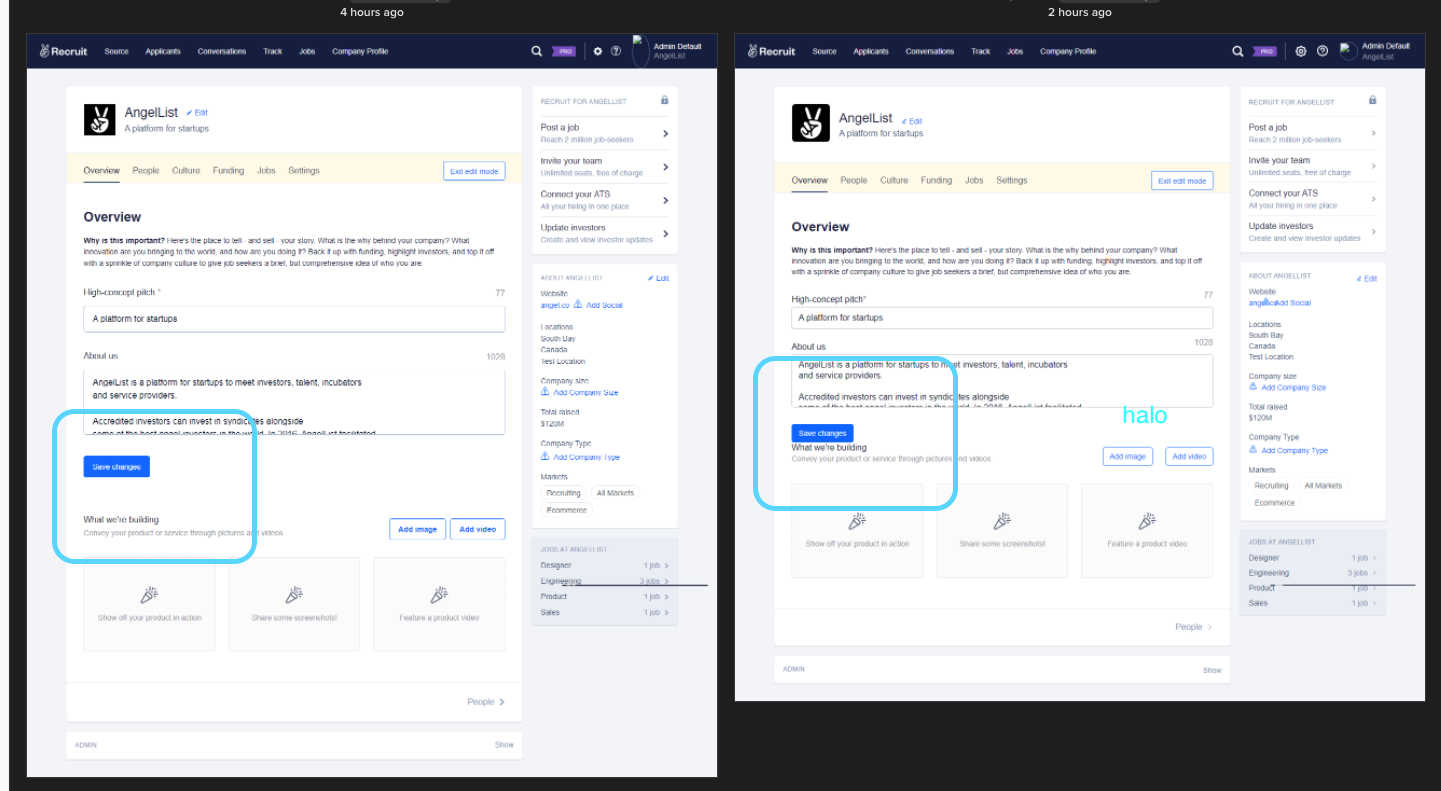Open the Designer jobs chevron in the left screenshot
This screenshot has height=791, width=1441.
click(667, 566)
